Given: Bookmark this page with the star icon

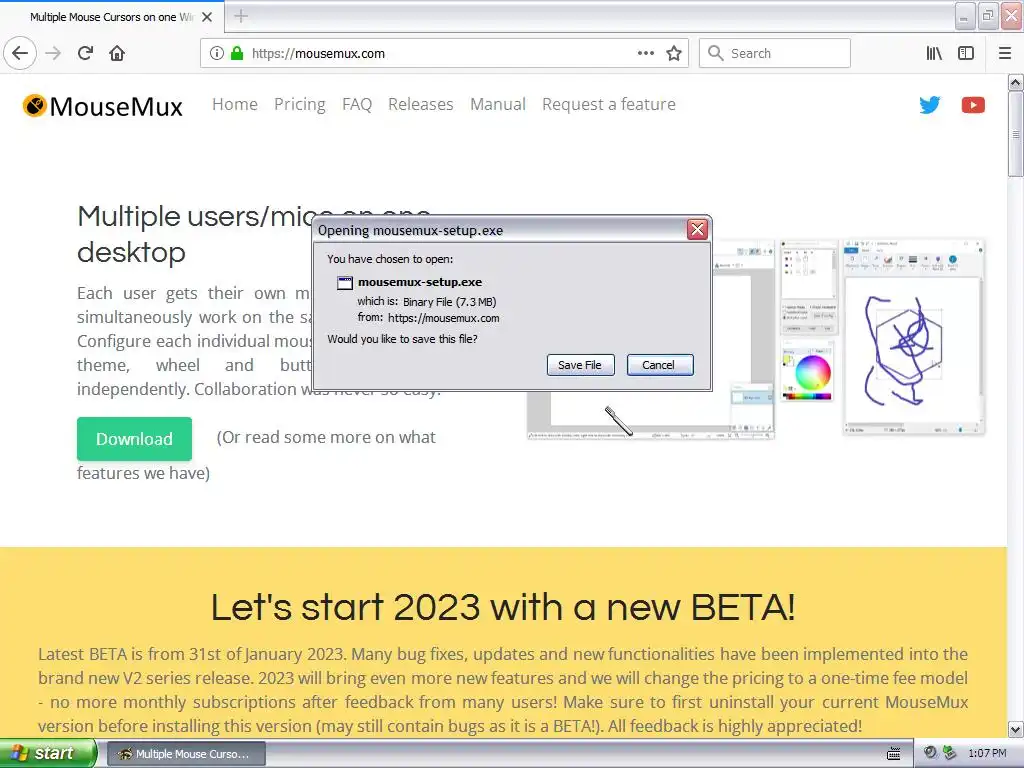Looking at the screenshot, I should (674, 53).
